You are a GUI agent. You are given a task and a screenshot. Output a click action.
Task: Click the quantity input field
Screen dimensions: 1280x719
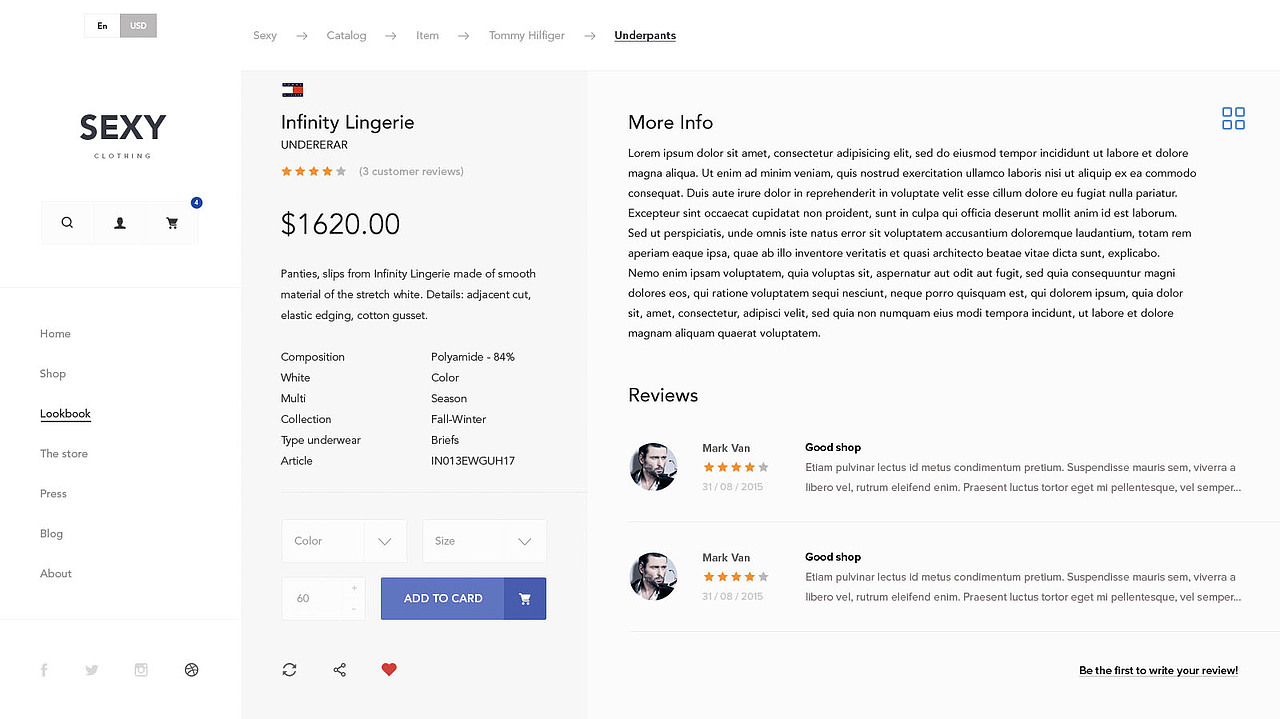click(x=310, y=598)
